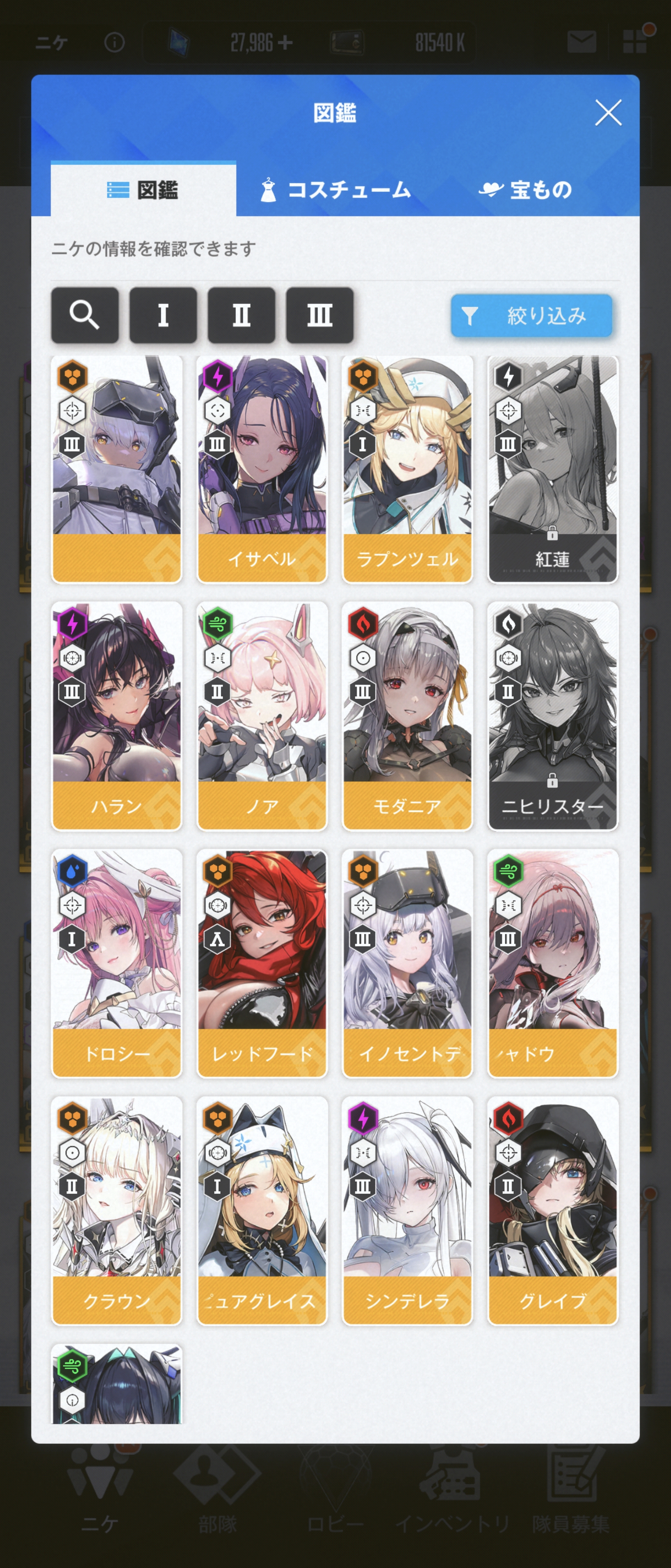
Task: Open the mail envelope icon
Action: tap(581, 42)
